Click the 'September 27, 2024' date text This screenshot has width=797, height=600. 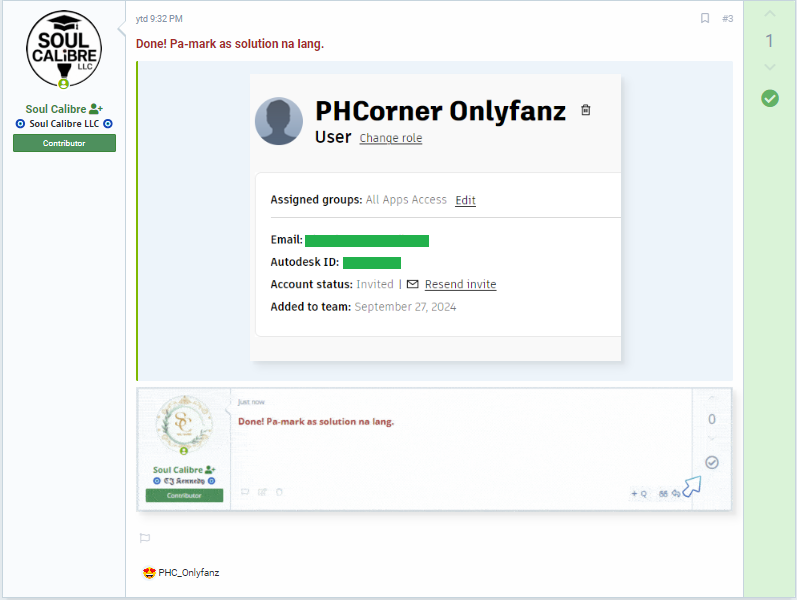[405, 307]
